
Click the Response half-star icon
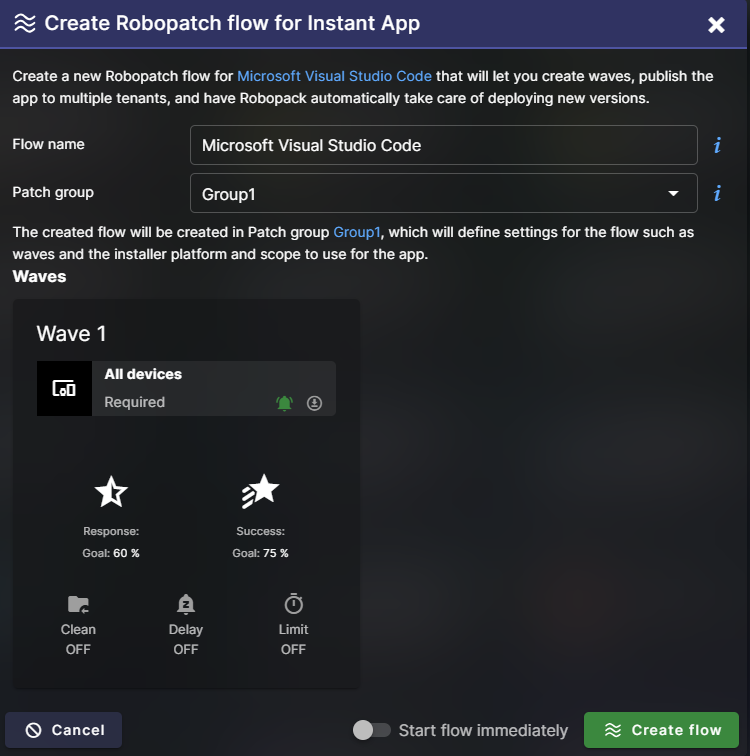(x=111, y=492)
